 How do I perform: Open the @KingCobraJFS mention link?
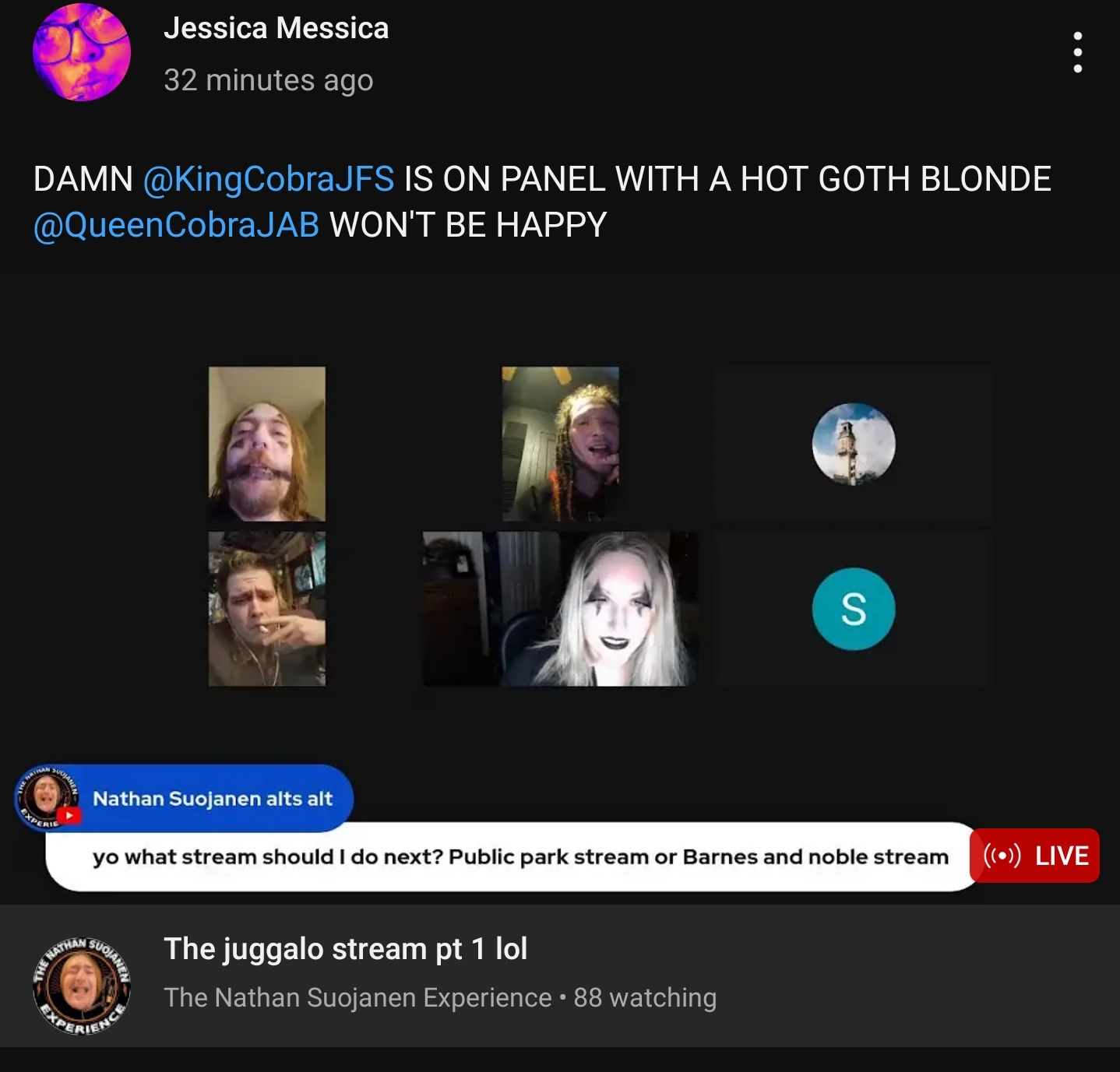[269, 179]
